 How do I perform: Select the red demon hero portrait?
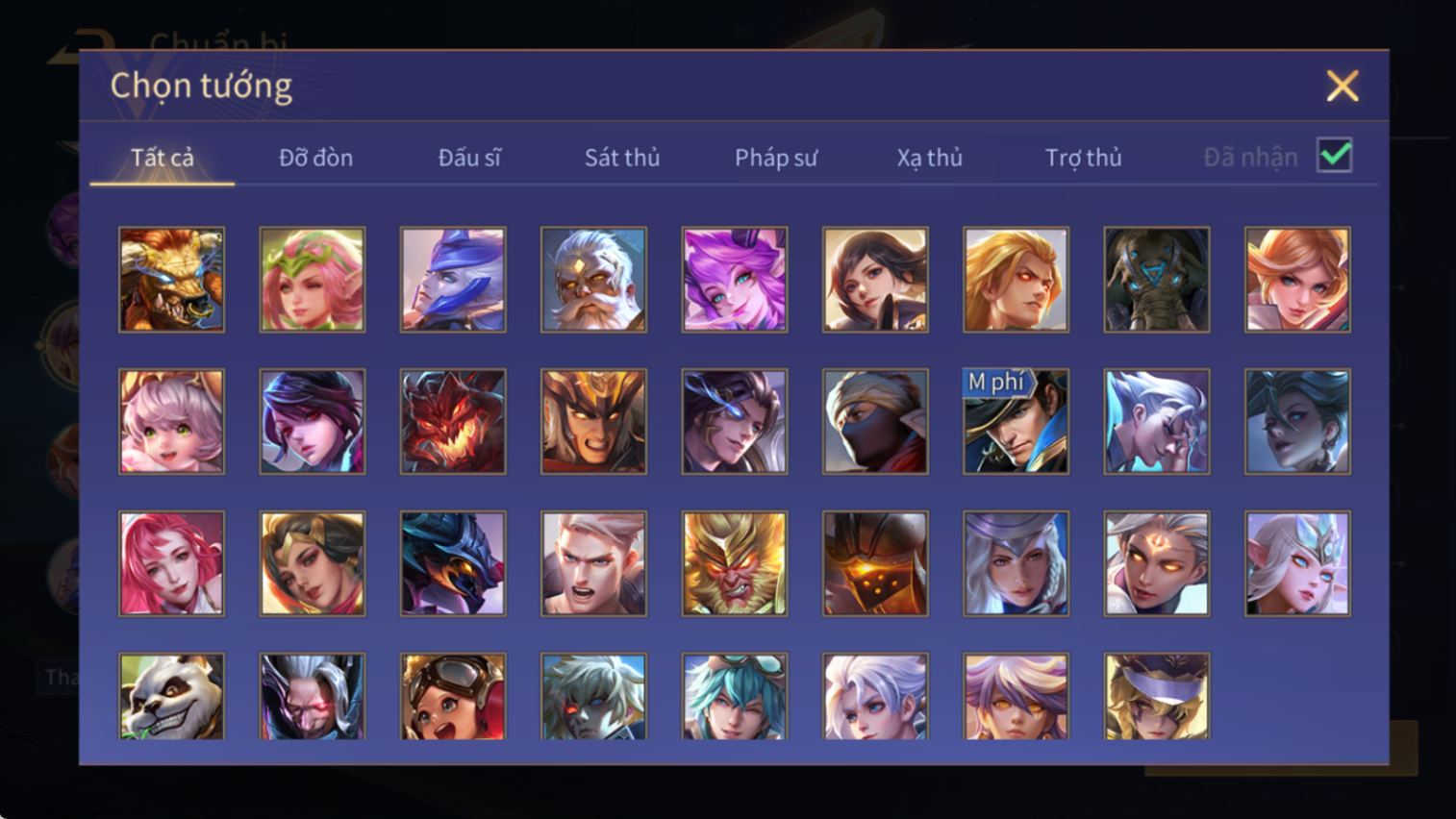point(453,422)
